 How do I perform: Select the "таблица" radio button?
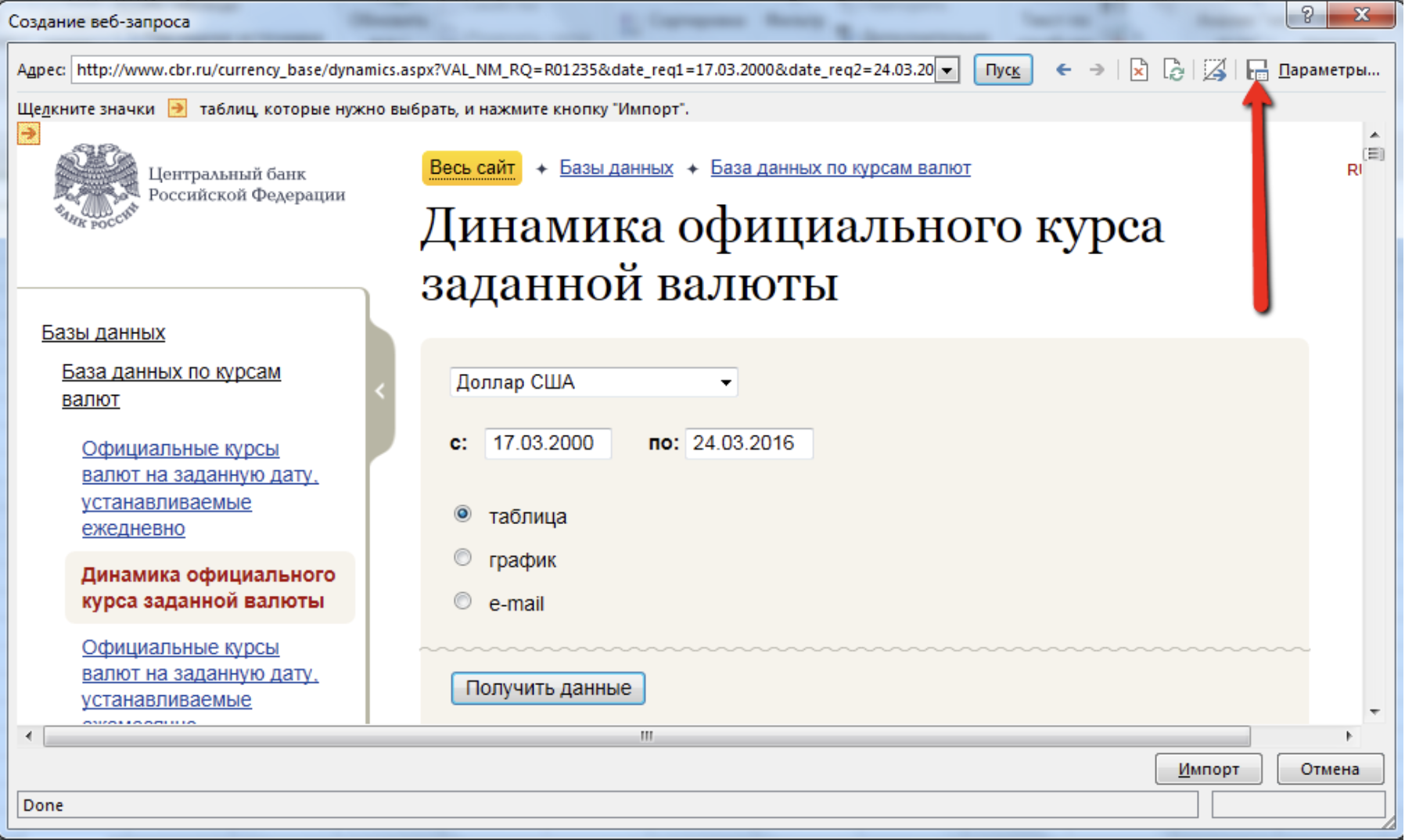(462, 514)
